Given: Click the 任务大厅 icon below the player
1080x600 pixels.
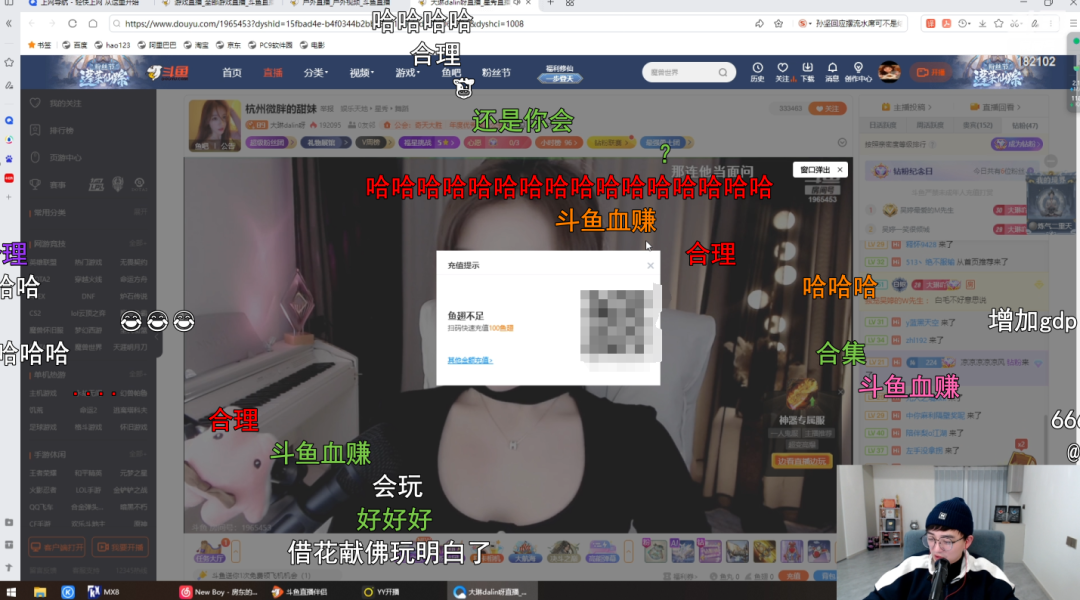Looking at the screenshot, I should 209,551.
